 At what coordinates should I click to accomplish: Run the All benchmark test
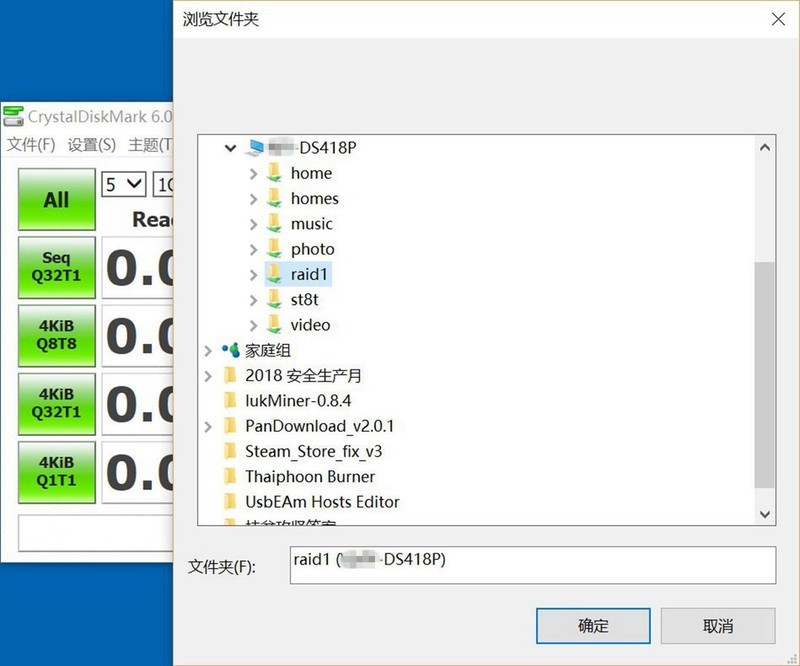click(55, 198)
